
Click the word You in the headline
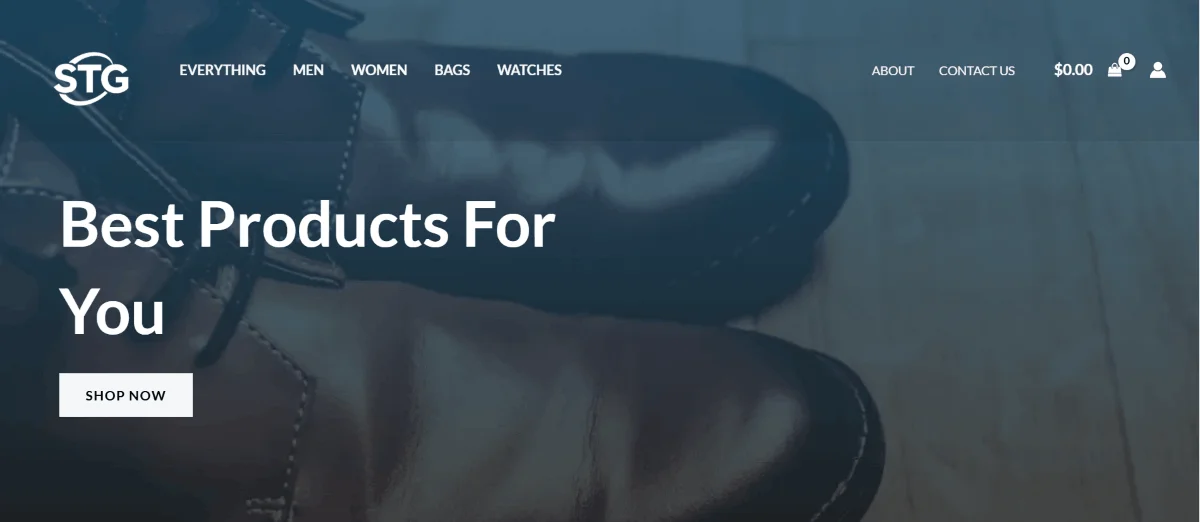click(x=112, y=311)
